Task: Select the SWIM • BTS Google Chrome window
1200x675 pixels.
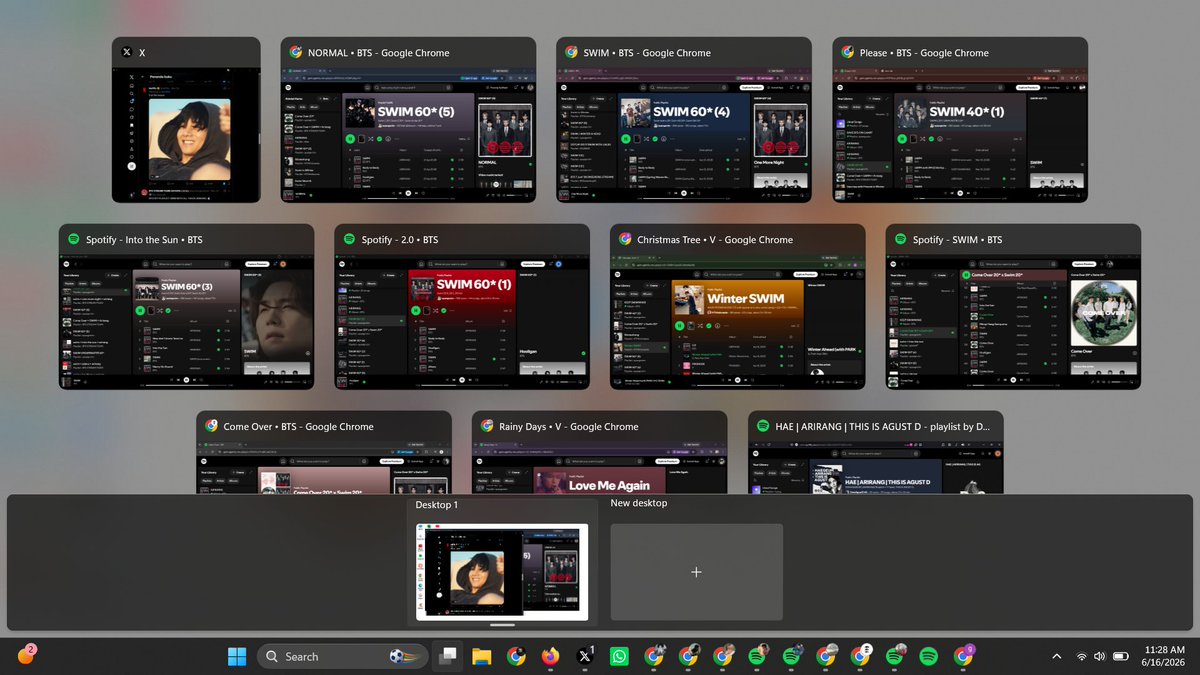Action: pyautogui.click(x=684, y=120)
